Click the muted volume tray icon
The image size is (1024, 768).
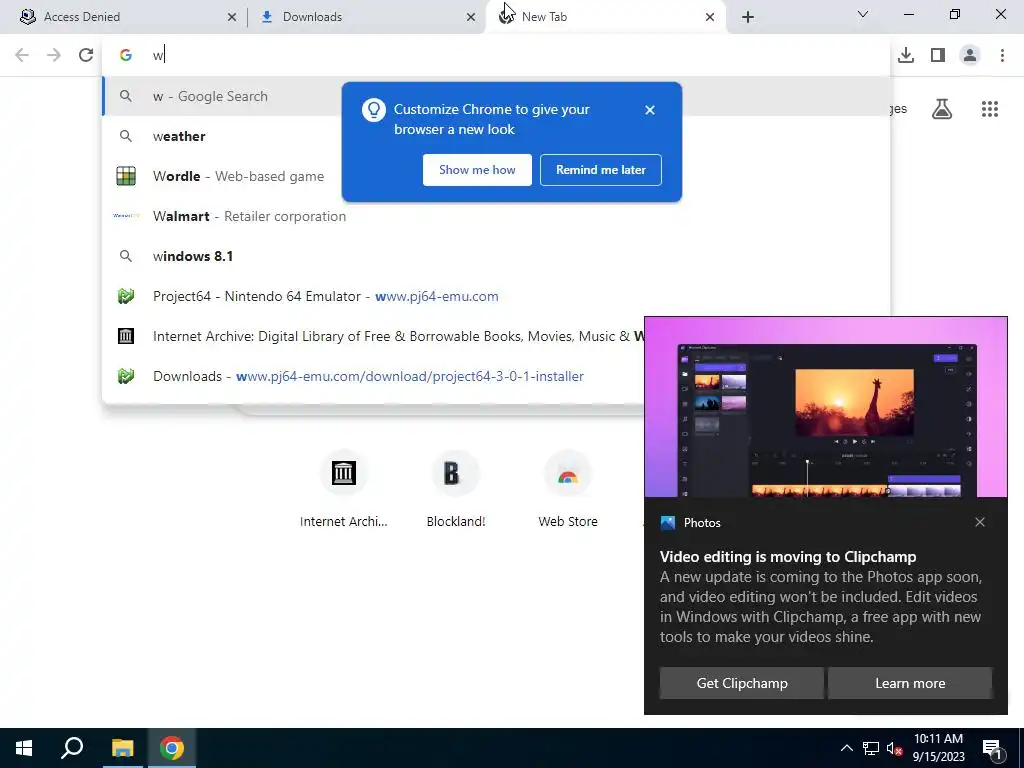(x=894, y=748)
